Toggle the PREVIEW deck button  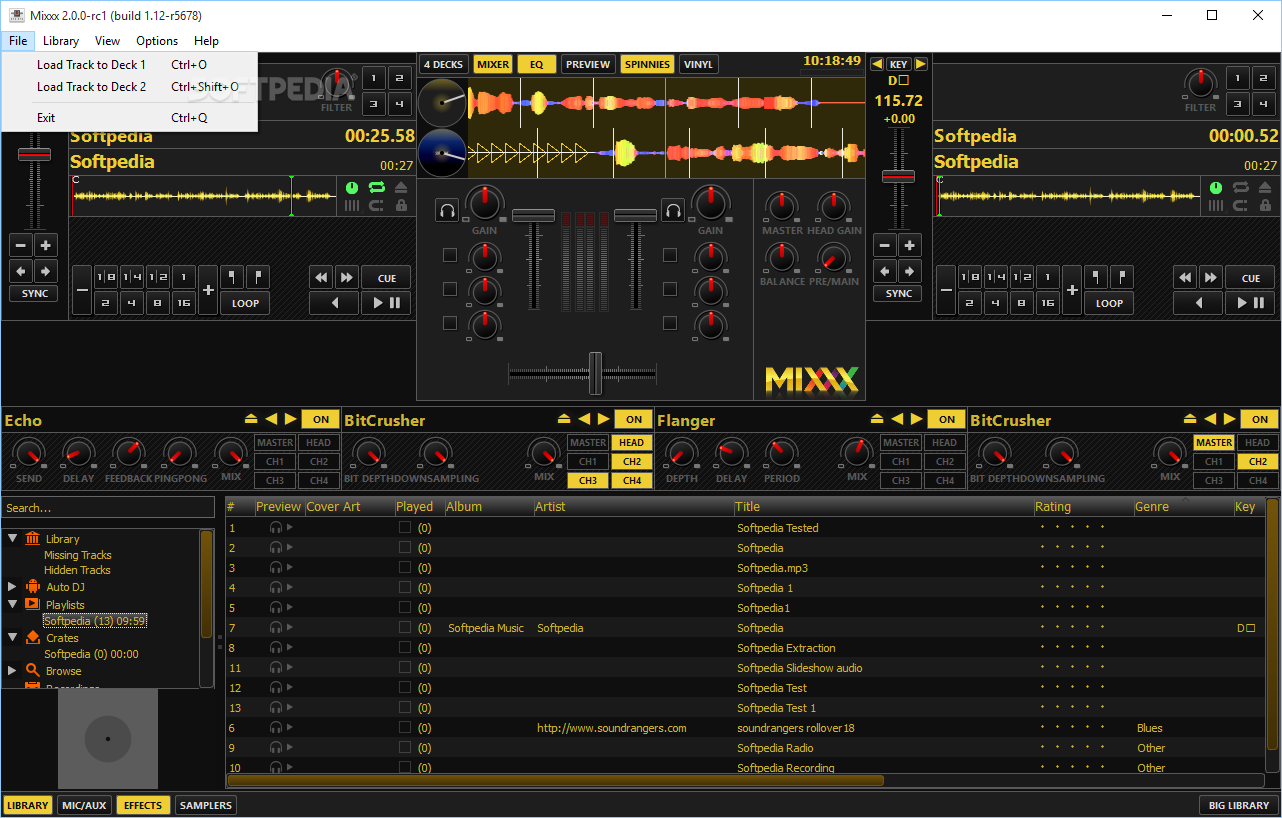(x=588, y=64)
